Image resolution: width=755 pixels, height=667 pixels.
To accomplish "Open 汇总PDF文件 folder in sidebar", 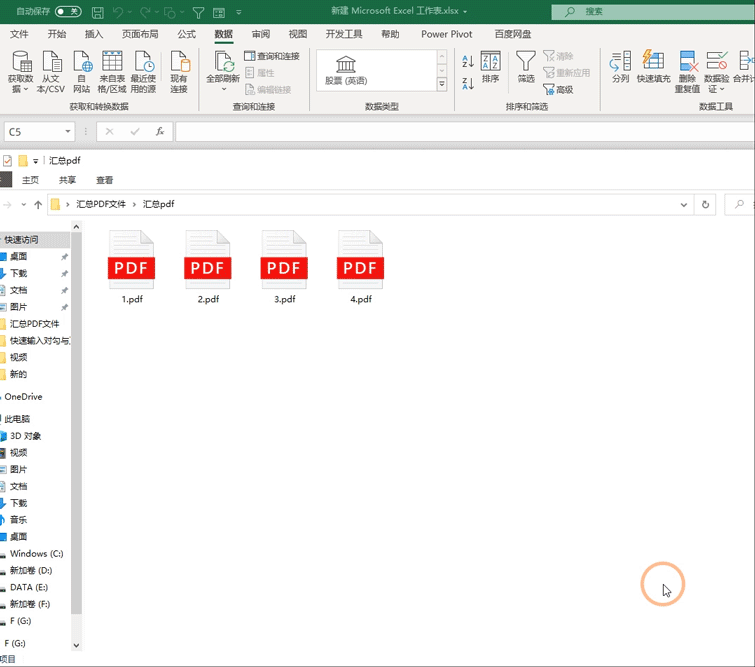I will 35,324.
